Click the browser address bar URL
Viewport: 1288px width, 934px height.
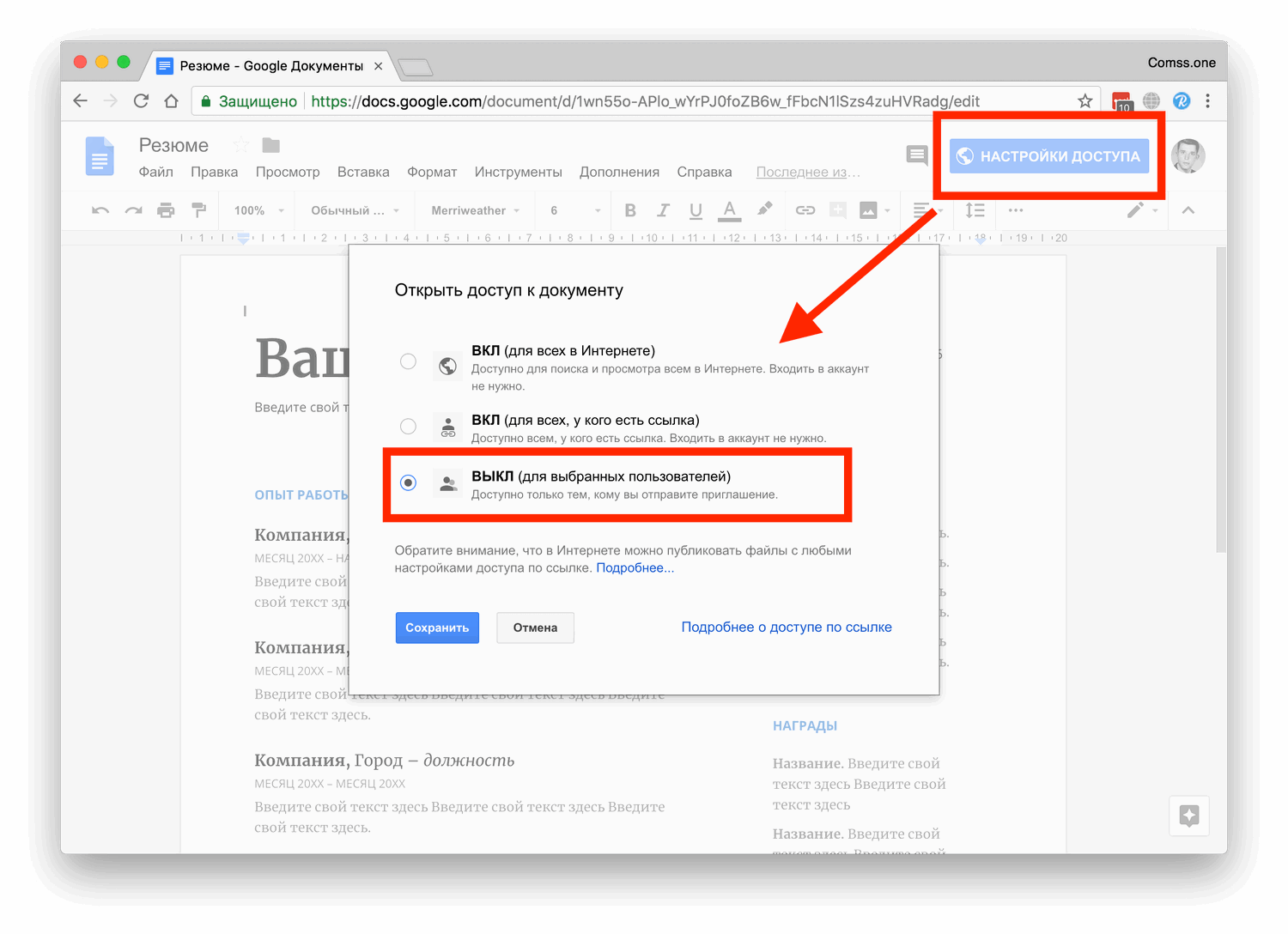(601, 100)
